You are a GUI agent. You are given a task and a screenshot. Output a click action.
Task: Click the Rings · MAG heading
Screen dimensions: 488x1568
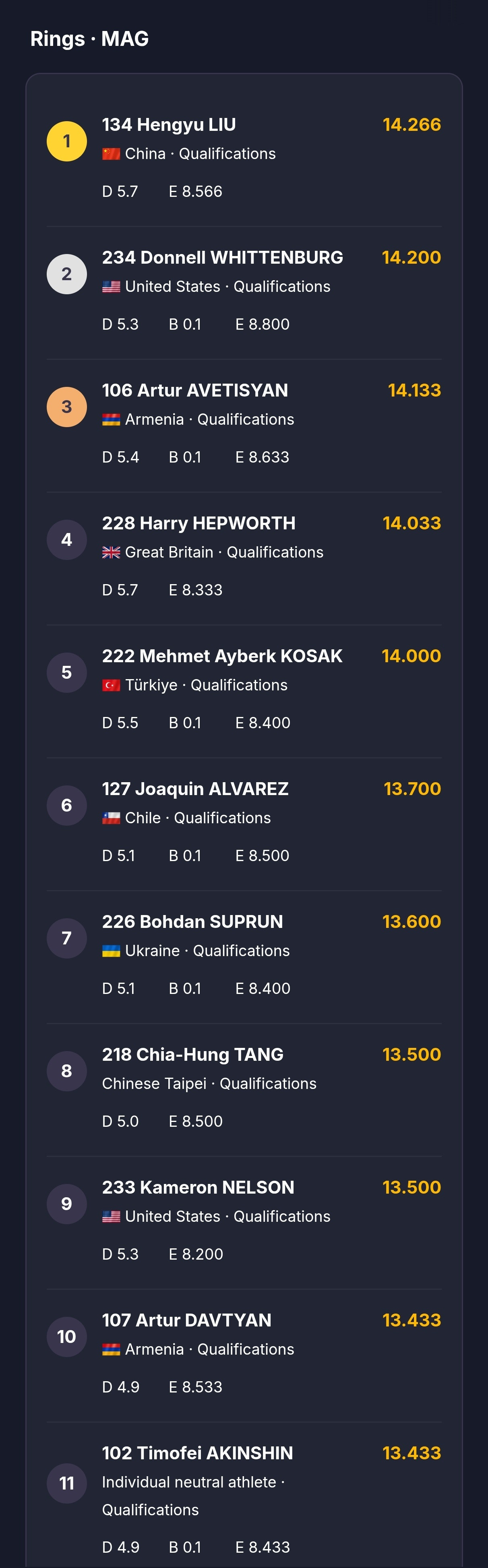[x=89, y=39]
